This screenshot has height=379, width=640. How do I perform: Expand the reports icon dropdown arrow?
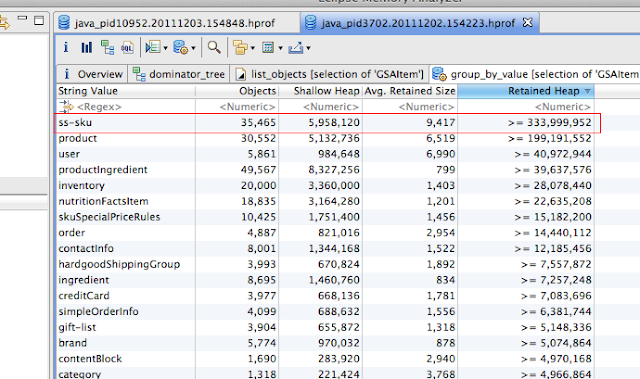(x=165, y=48)
